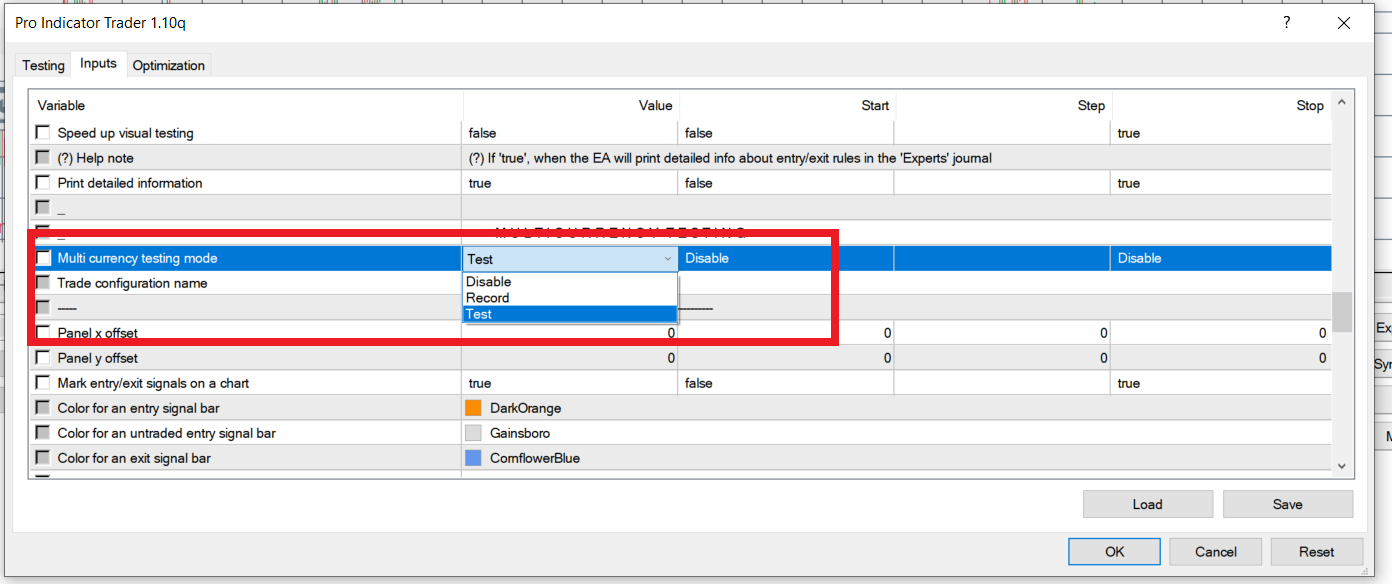Choose Disable from the dropdown list
The image size is (1392, 584).
570,282
